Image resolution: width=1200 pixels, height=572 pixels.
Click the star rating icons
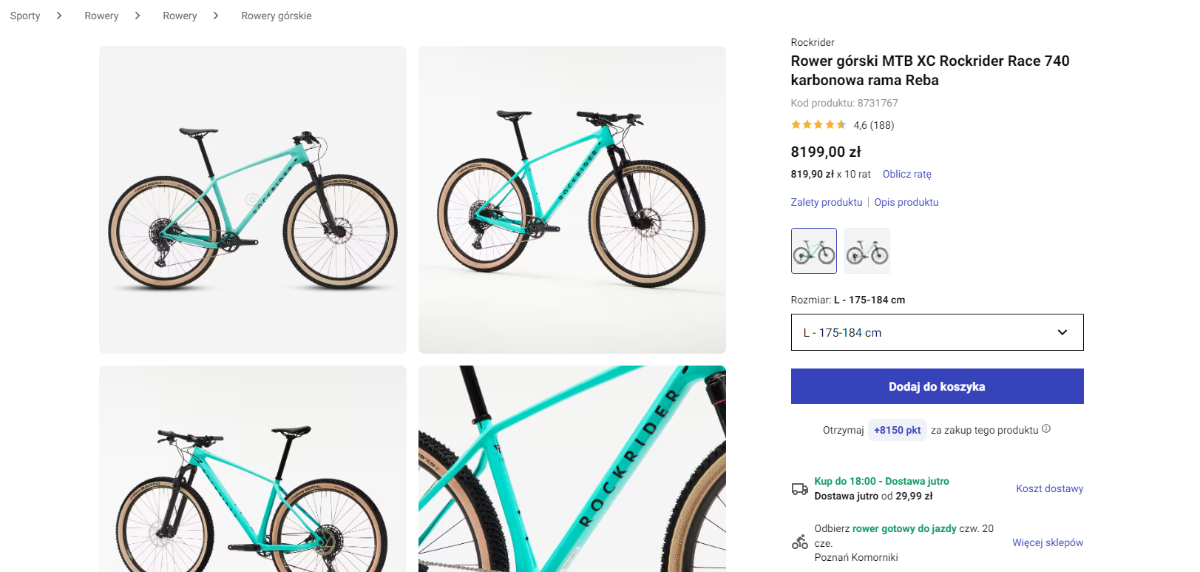pos(818,125)
